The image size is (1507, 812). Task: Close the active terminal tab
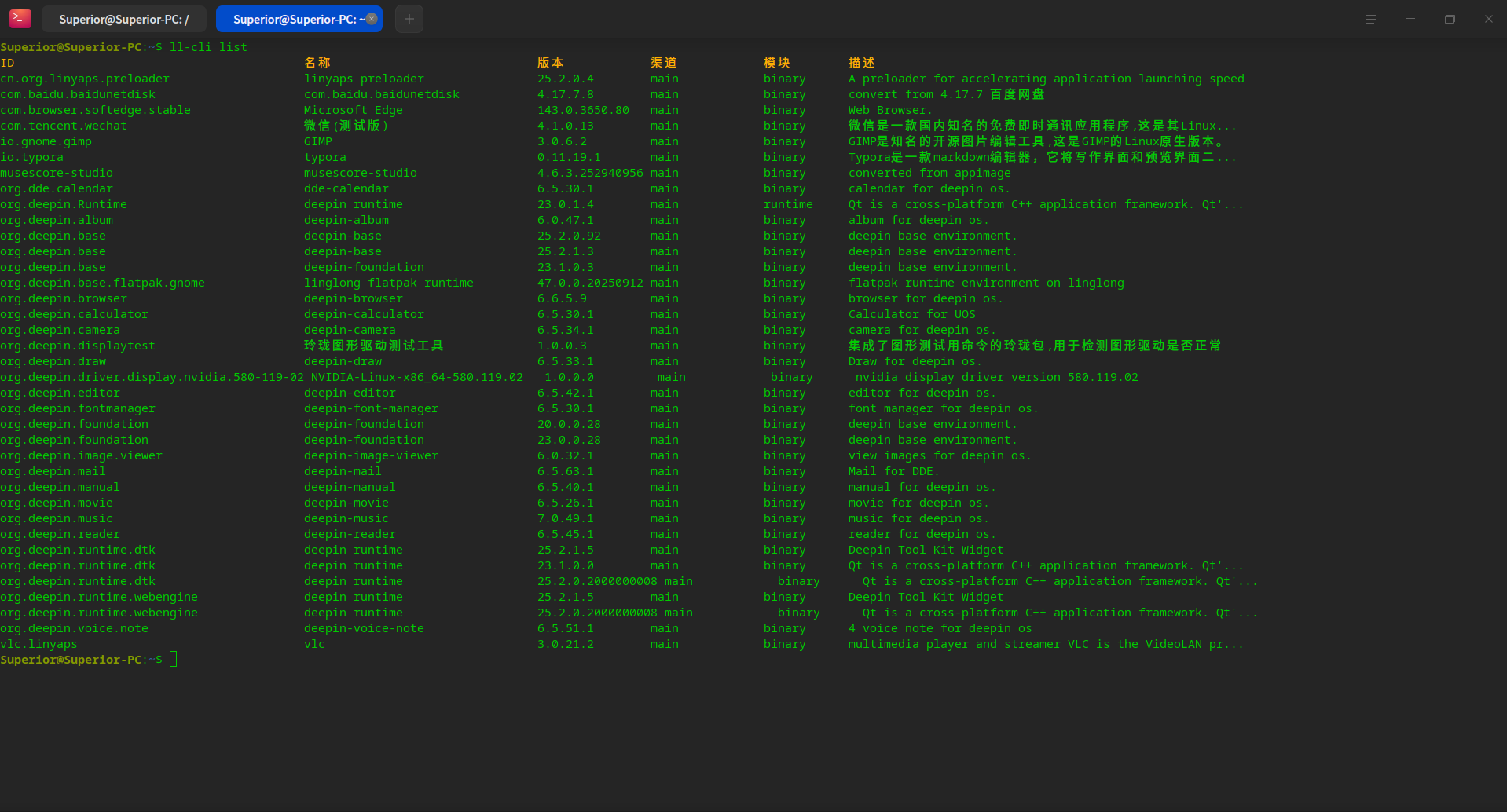point(372,19)
